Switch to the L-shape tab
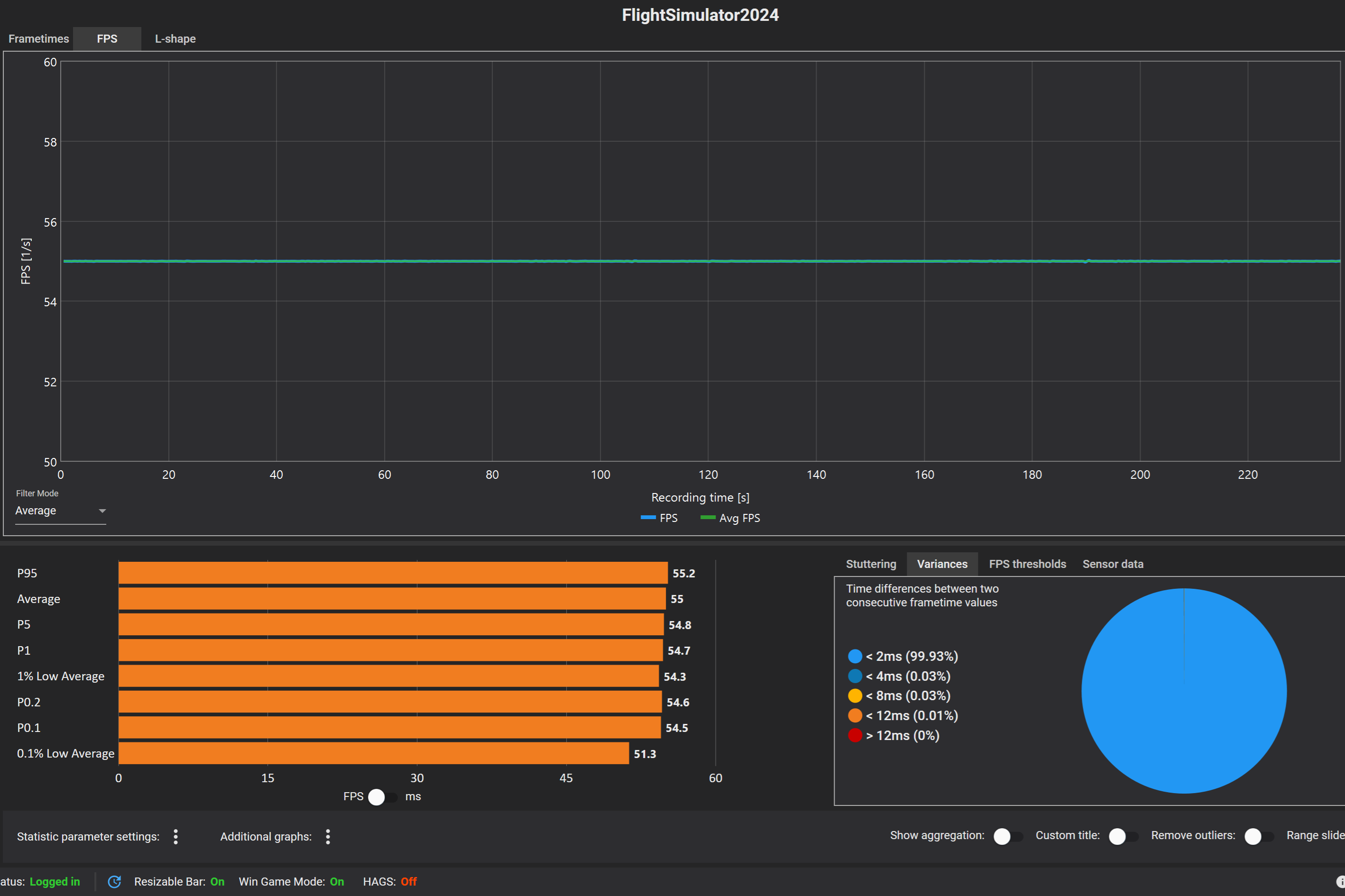The image size is (1345, 896). coord(175,39)
